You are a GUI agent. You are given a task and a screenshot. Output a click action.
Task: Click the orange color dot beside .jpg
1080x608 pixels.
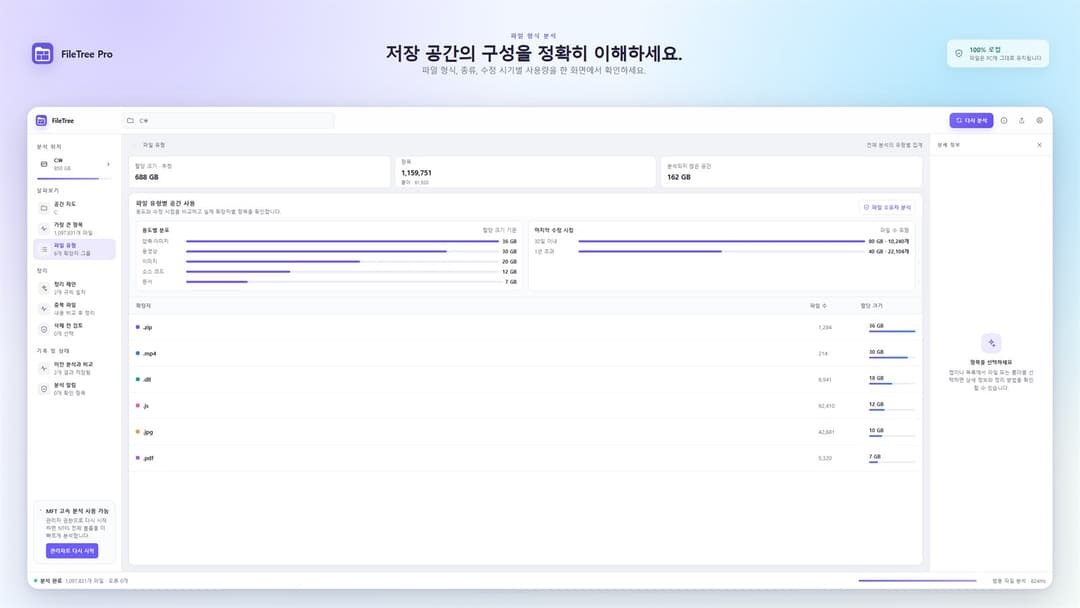(x=138, y=432)
